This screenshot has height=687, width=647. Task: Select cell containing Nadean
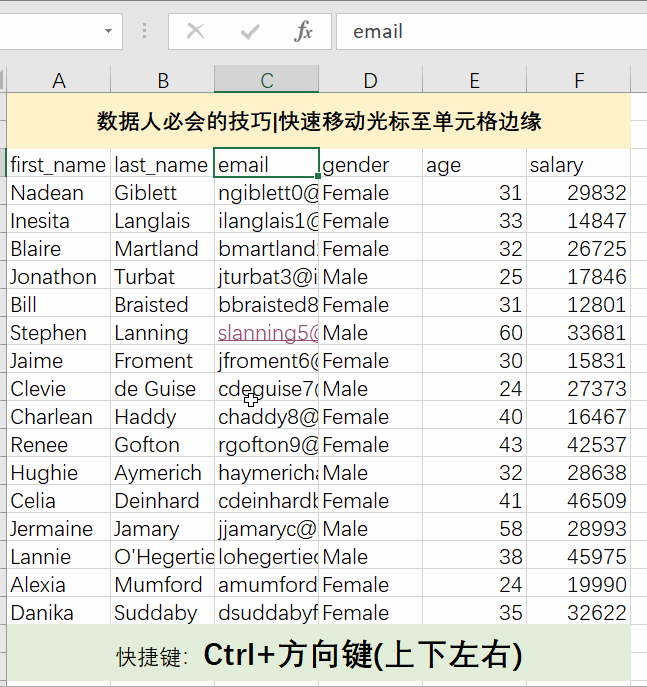coord(59,191)
